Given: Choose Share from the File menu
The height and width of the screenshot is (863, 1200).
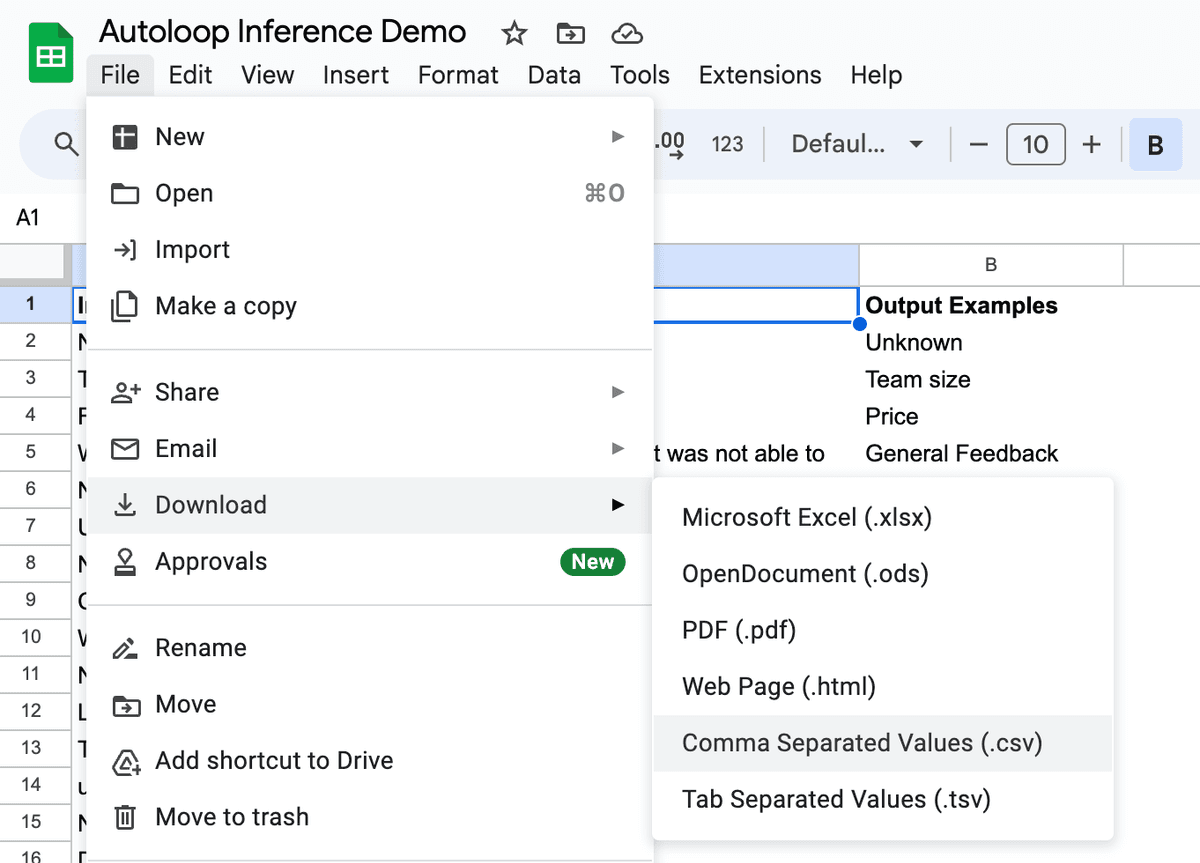Looking at the screenshot, I should pos(370,392).
